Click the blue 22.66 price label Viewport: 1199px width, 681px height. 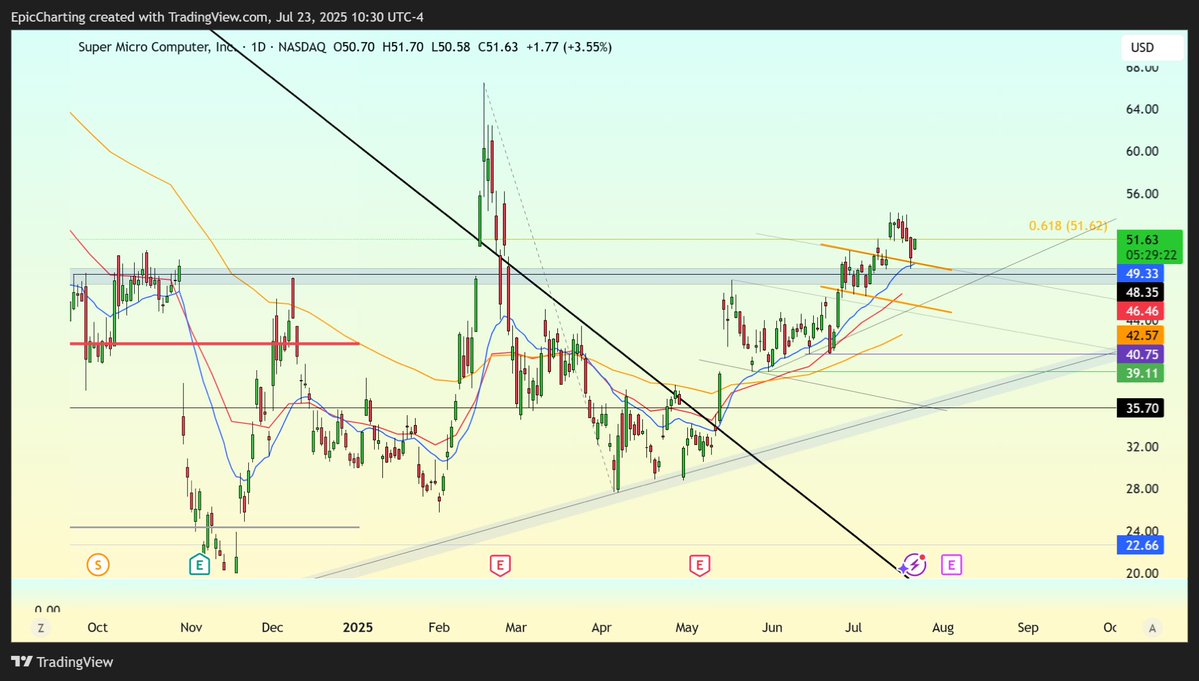point(1142,545)
